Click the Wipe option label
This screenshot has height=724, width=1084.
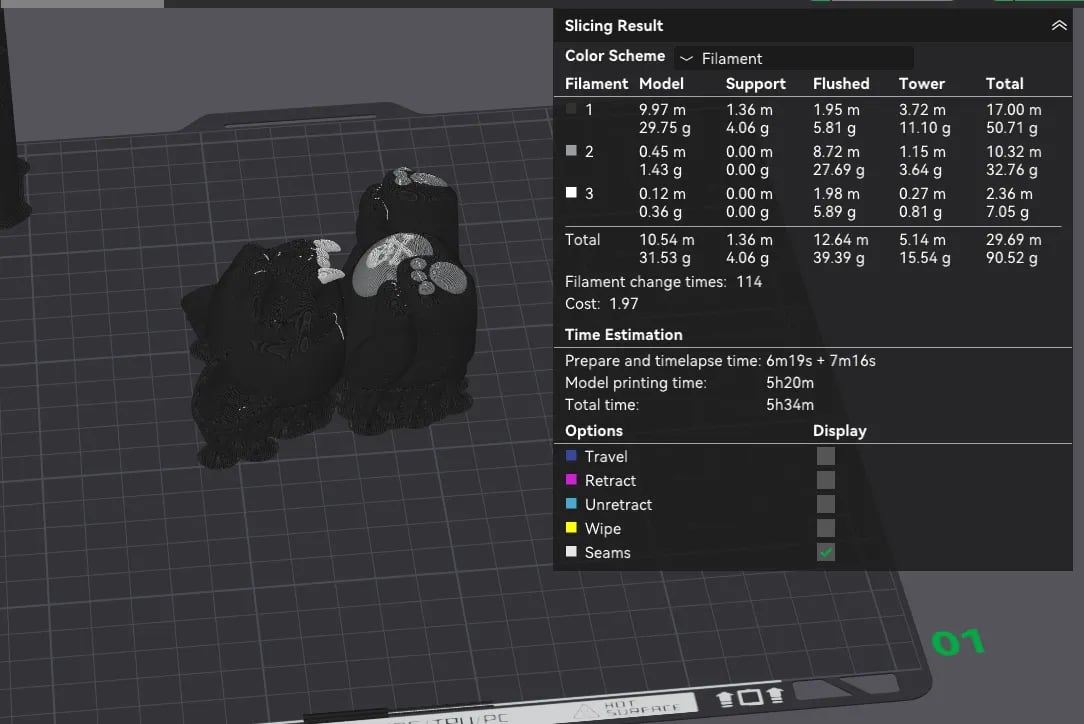[602, 529]
